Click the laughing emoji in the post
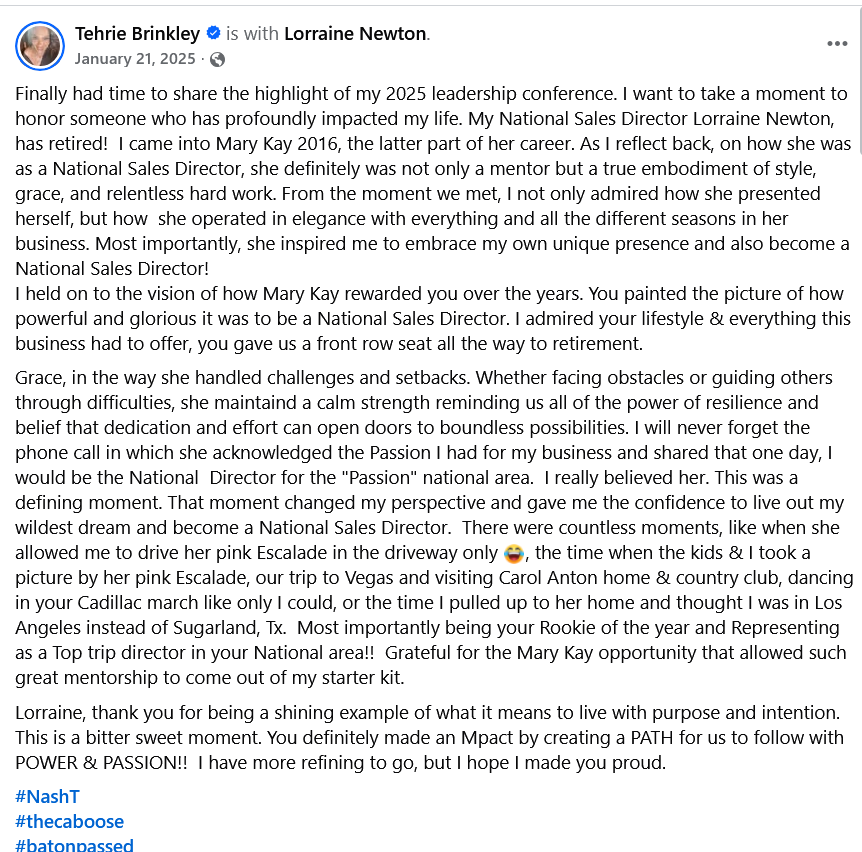 [515, 553]
